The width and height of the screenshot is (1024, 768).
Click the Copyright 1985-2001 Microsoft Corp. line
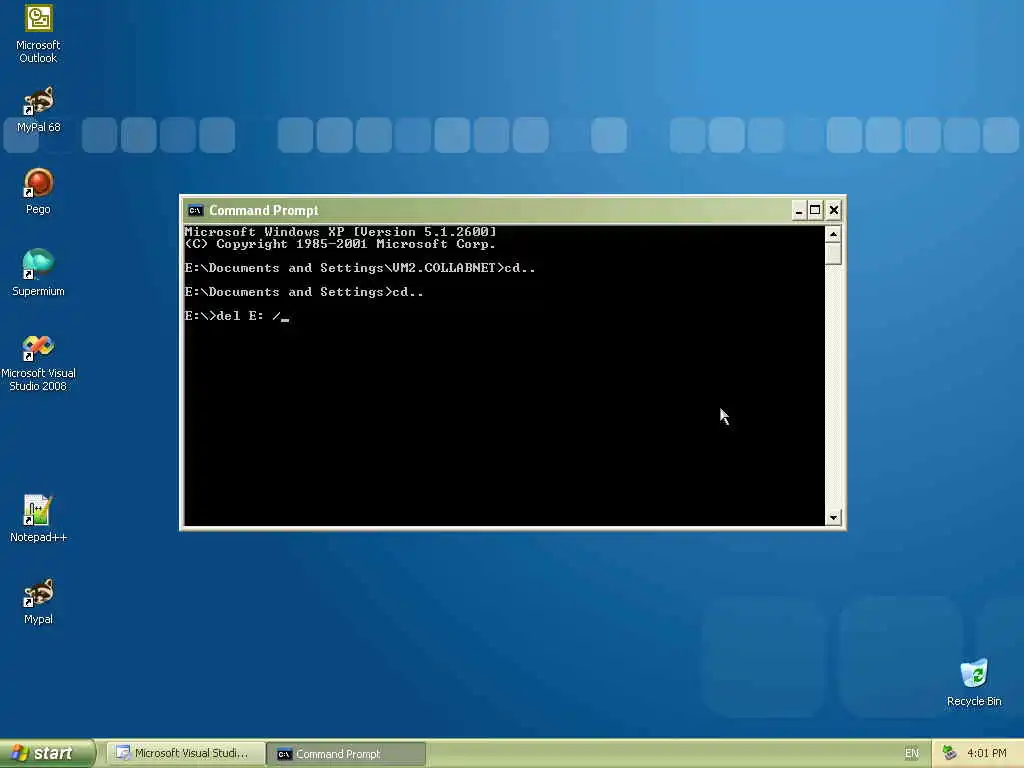pos(340,244)
